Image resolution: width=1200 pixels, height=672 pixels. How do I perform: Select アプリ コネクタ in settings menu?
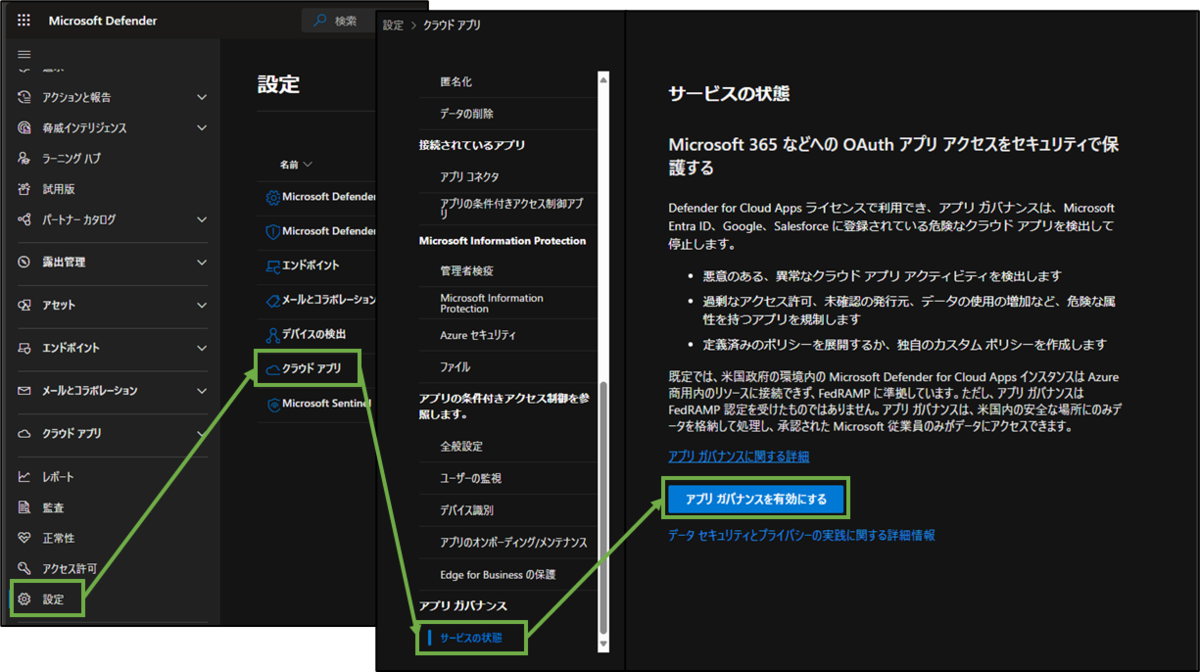click(x=469, y=177)
